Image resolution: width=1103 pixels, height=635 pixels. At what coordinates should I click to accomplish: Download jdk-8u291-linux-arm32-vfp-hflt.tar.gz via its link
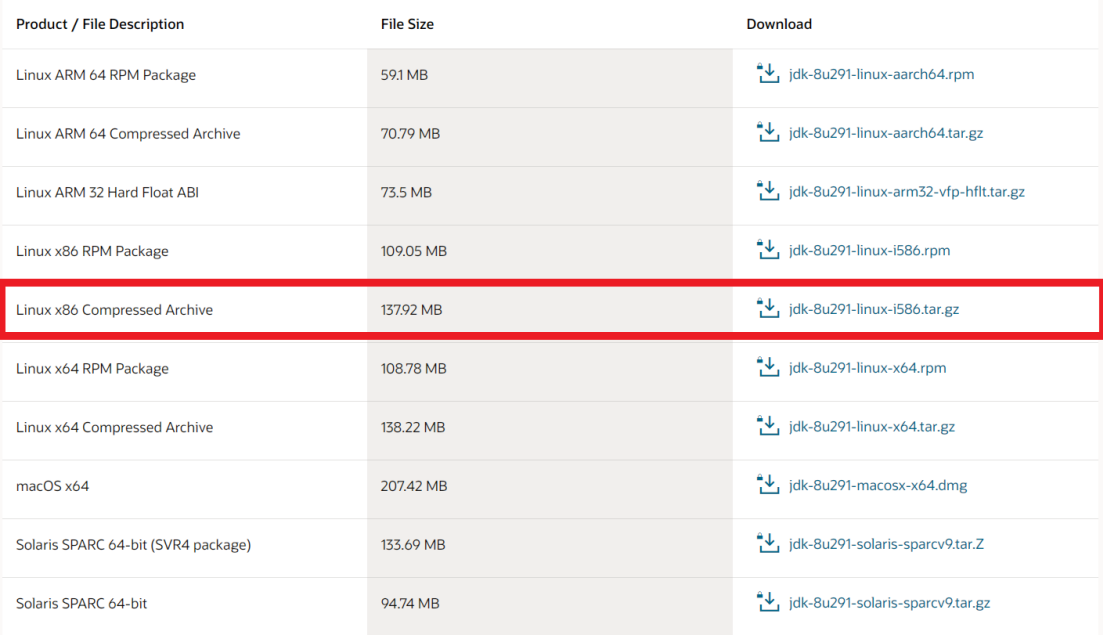click(x=907, y=192)
